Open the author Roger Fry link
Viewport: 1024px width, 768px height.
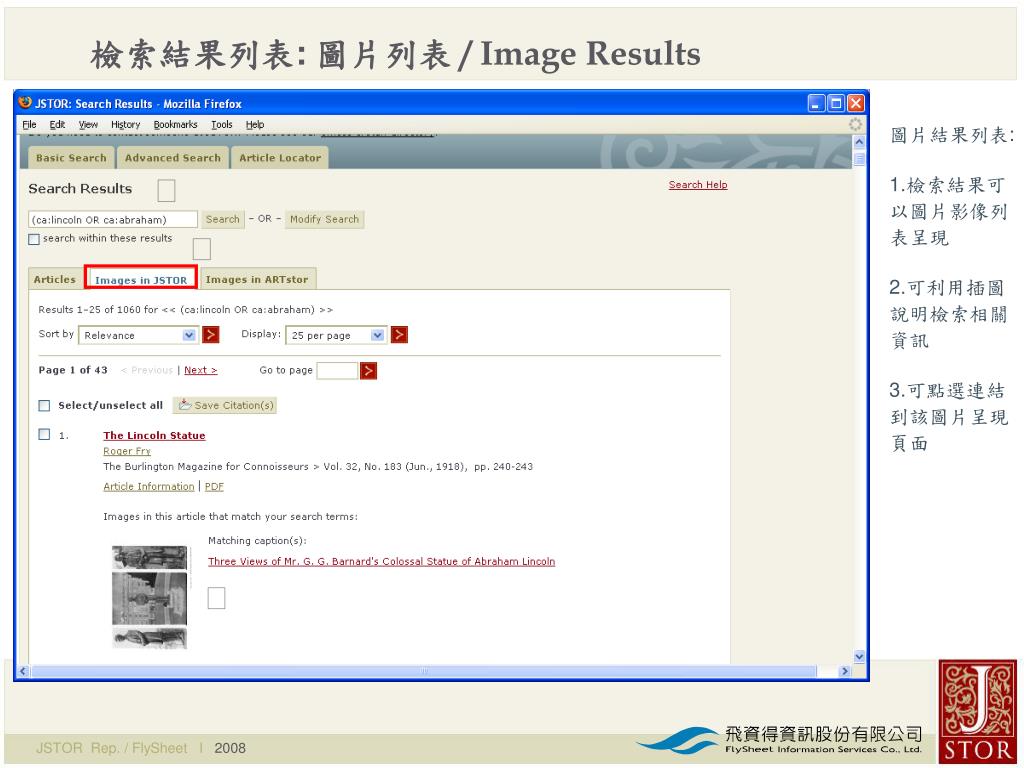click(127, 451)
